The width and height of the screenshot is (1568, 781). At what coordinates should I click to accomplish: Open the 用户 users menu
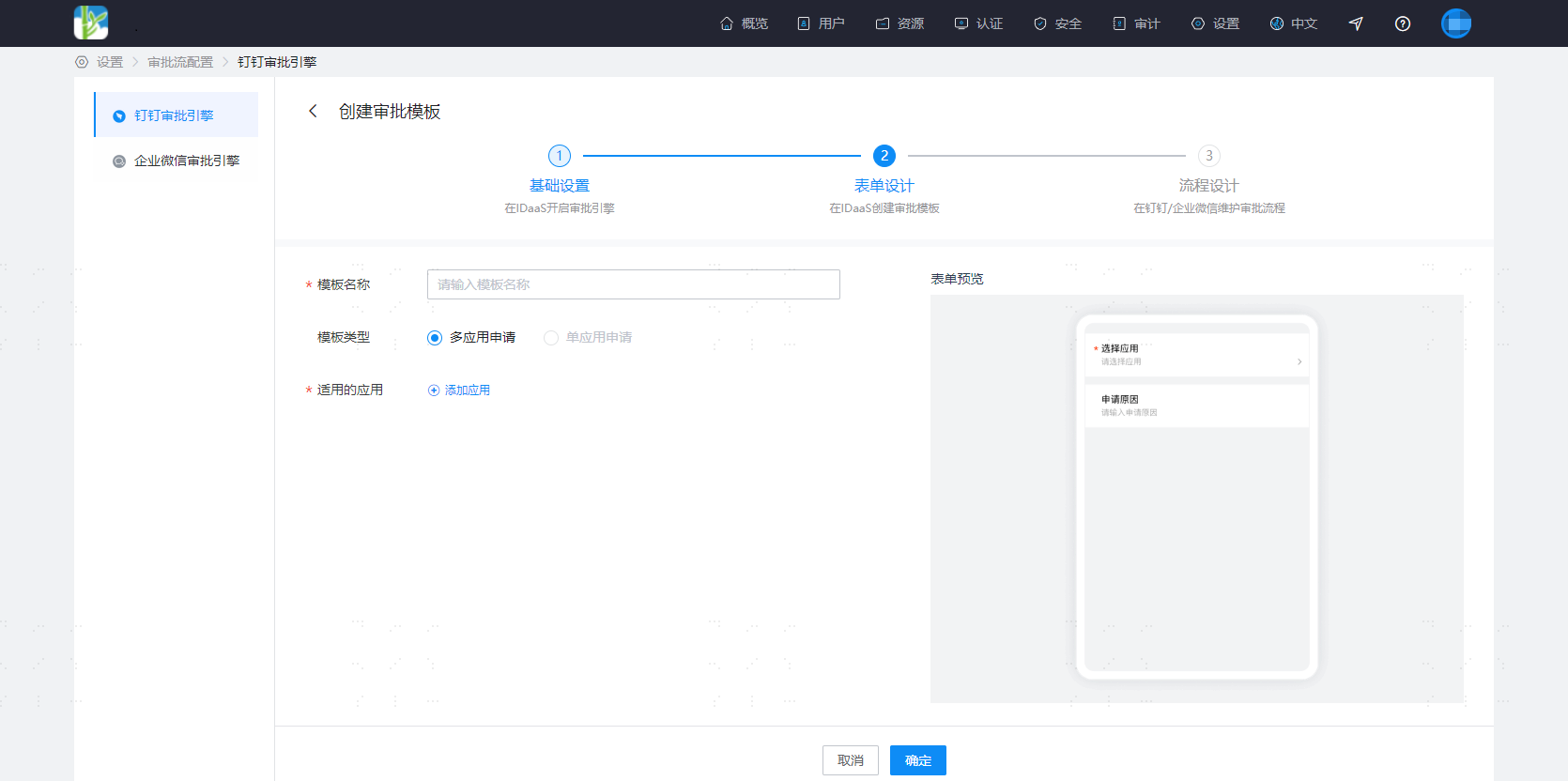tap(821, 23)
